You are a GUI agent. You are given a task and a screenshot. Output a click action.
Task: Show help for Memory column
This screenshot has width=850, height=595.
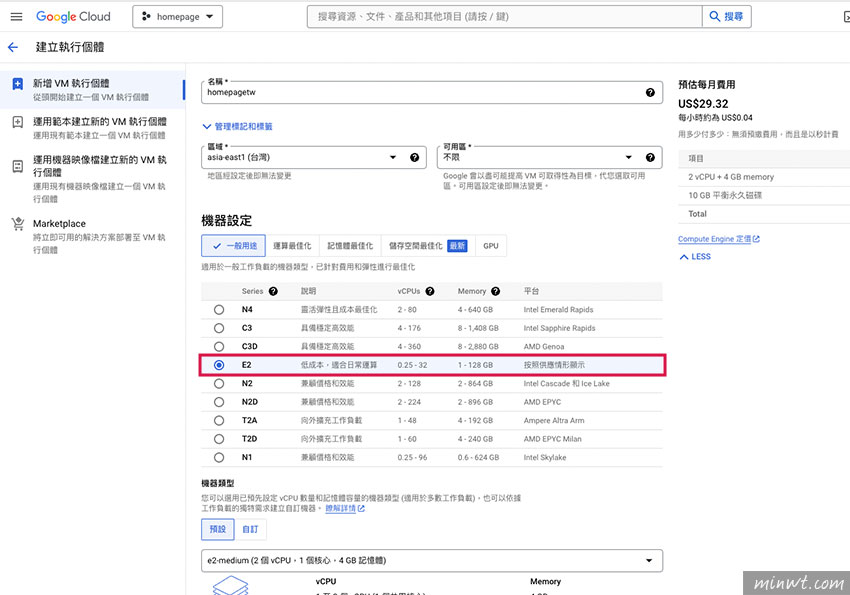[495, 292]
